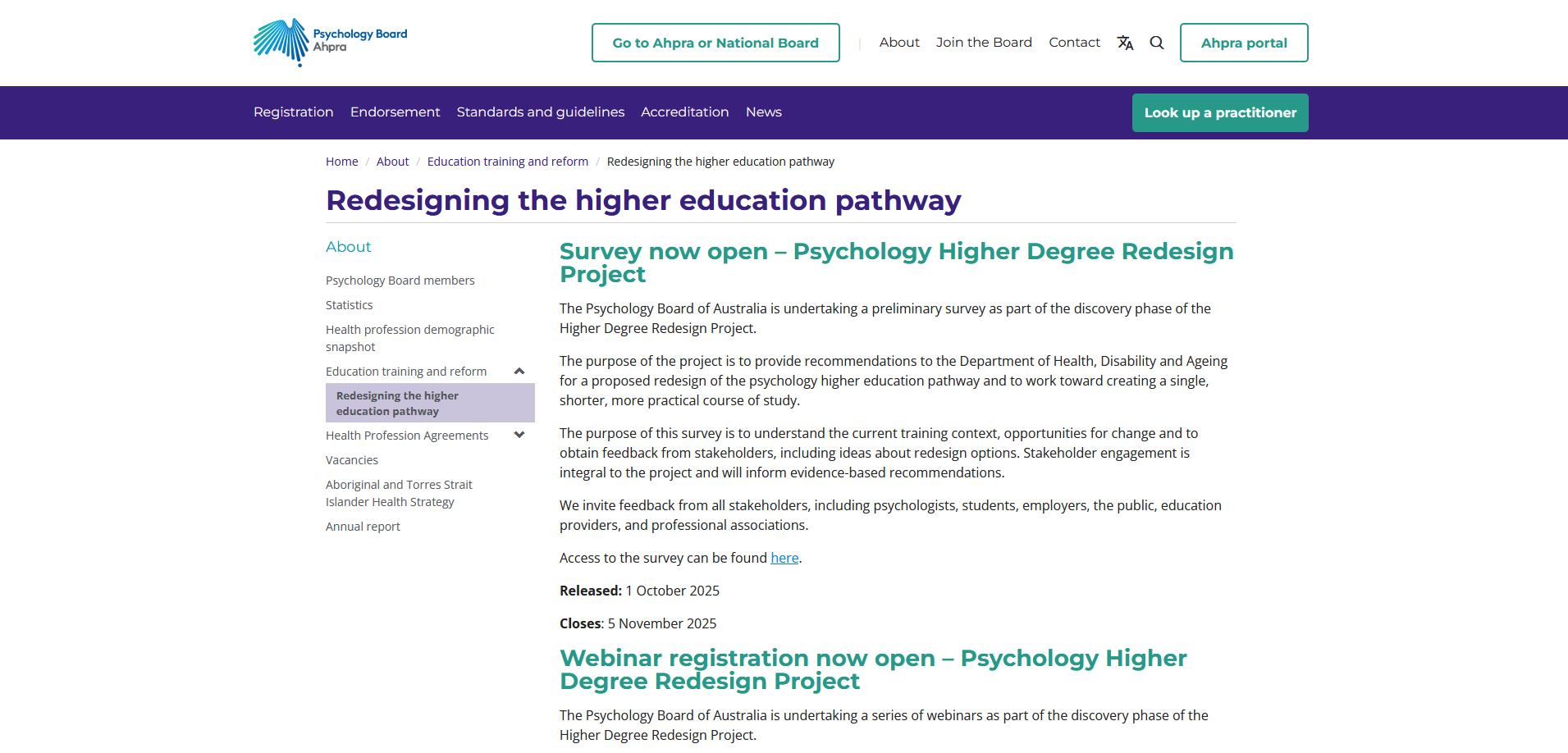This screenshot has width=1568, height=753.
Task: Open Statistics sidebar link
Action: point(349,305)
